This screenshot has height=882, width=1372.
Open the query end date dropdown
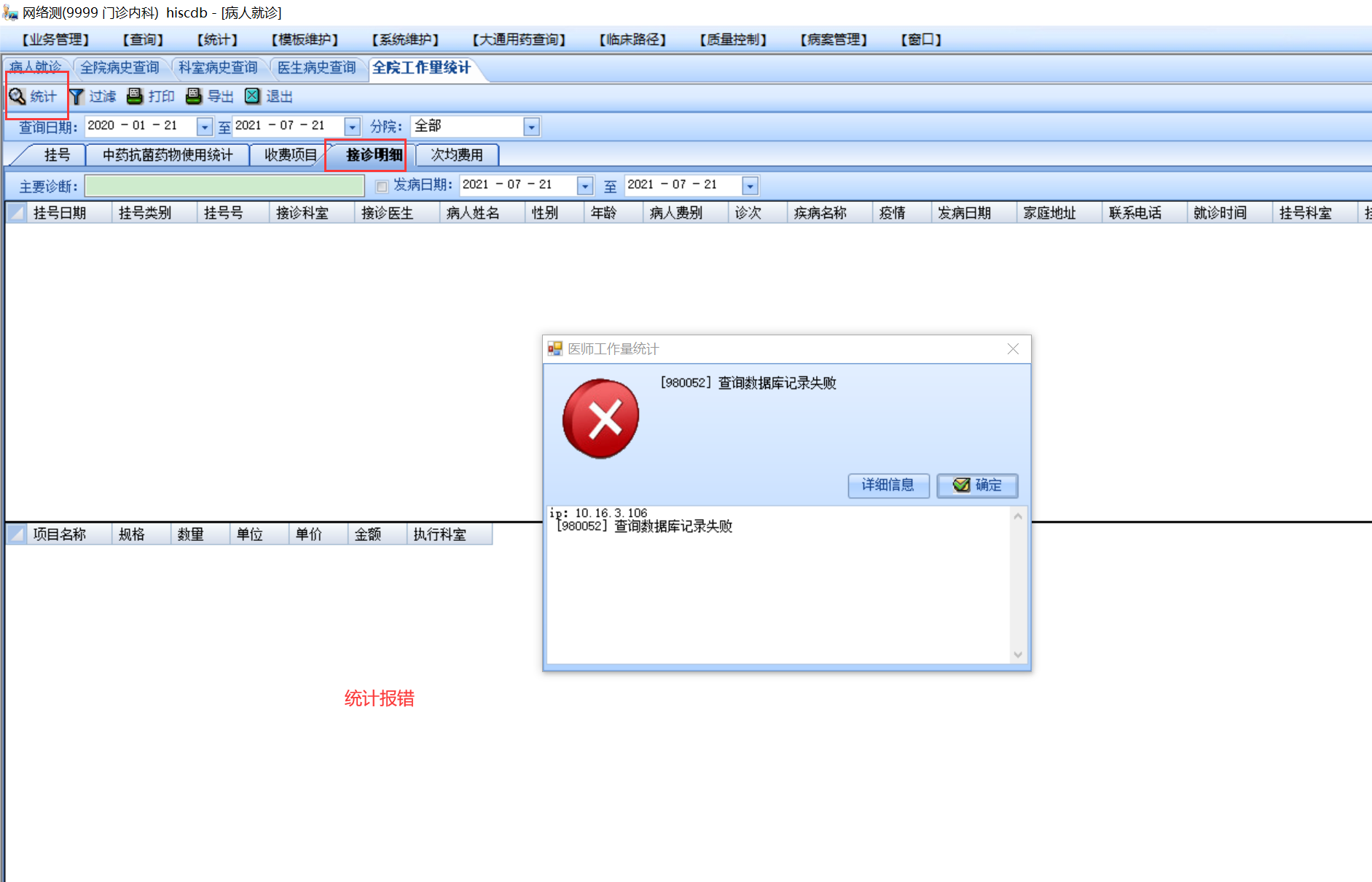tap(353, 127)
